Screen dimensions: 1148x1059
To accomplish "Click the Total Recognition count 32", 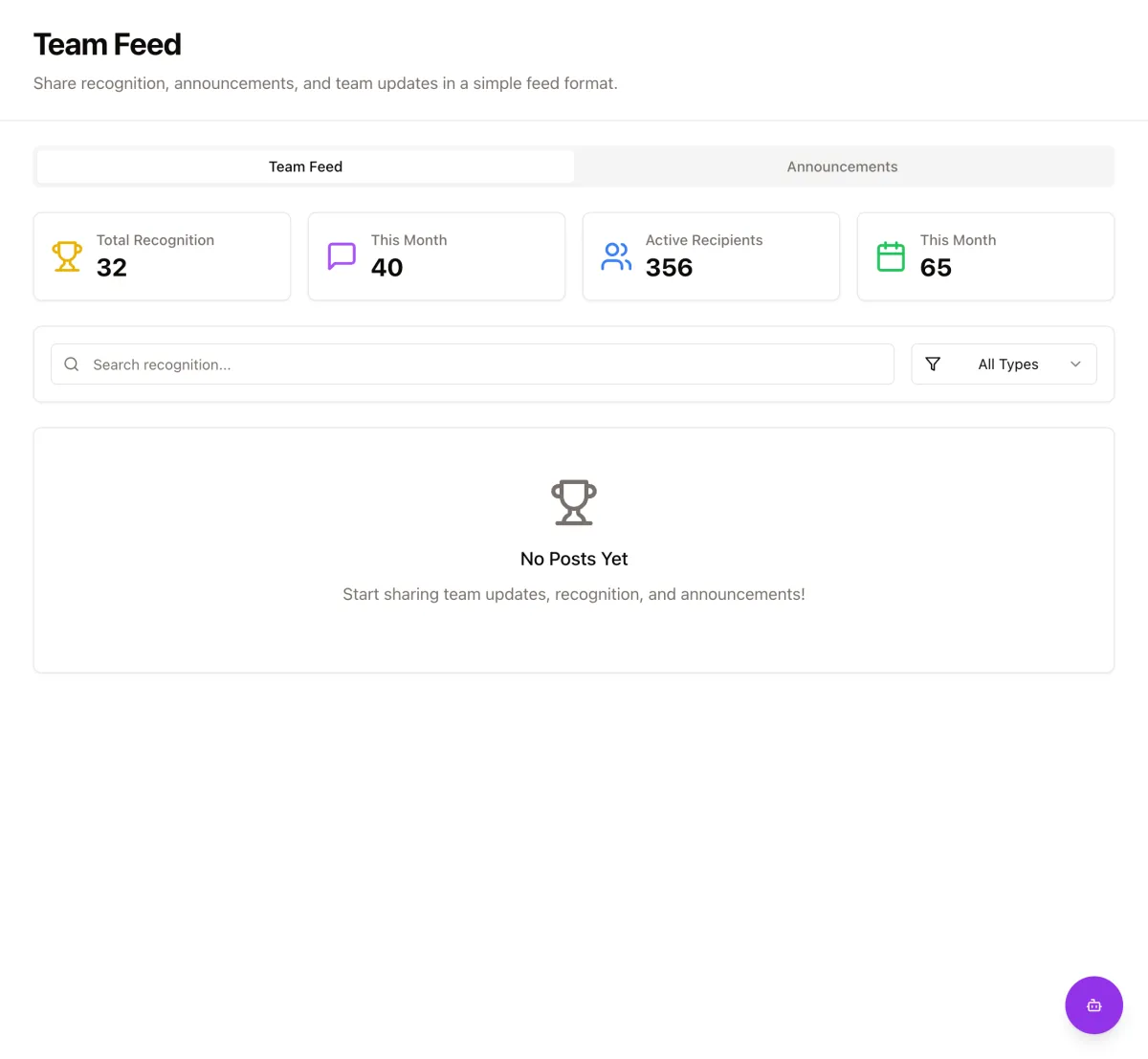I will coord(112,268).
